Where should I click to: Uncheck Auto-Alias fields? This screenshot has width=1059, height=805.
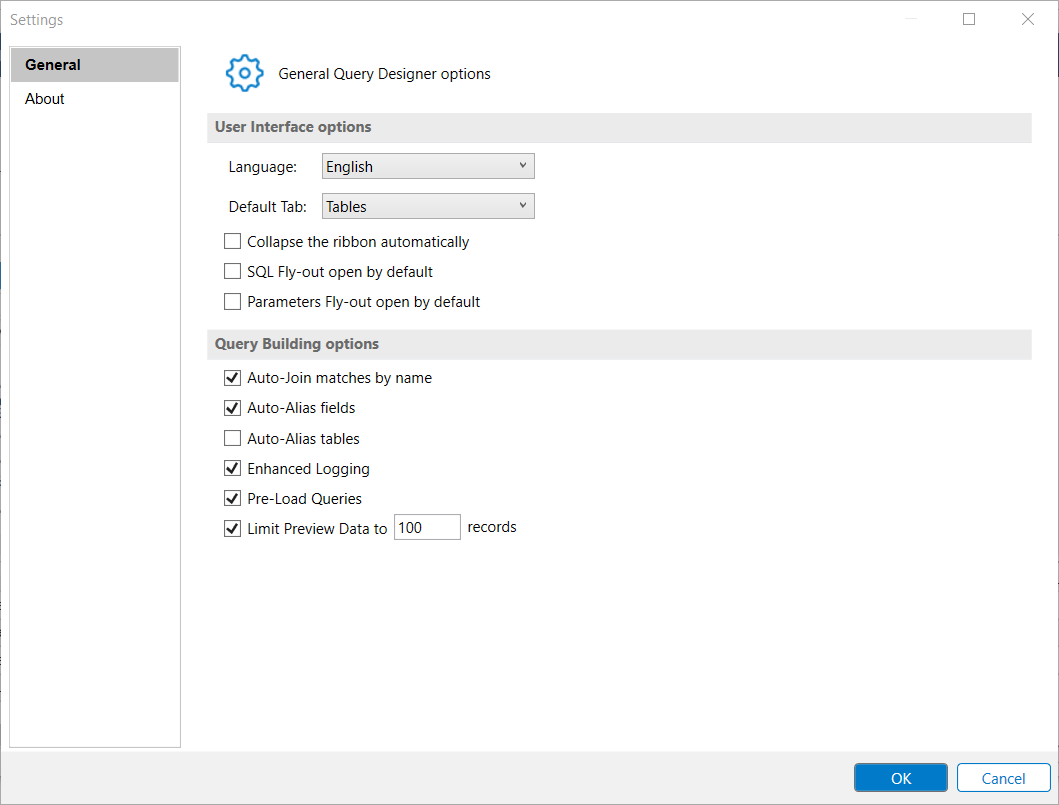click(232, 408)
